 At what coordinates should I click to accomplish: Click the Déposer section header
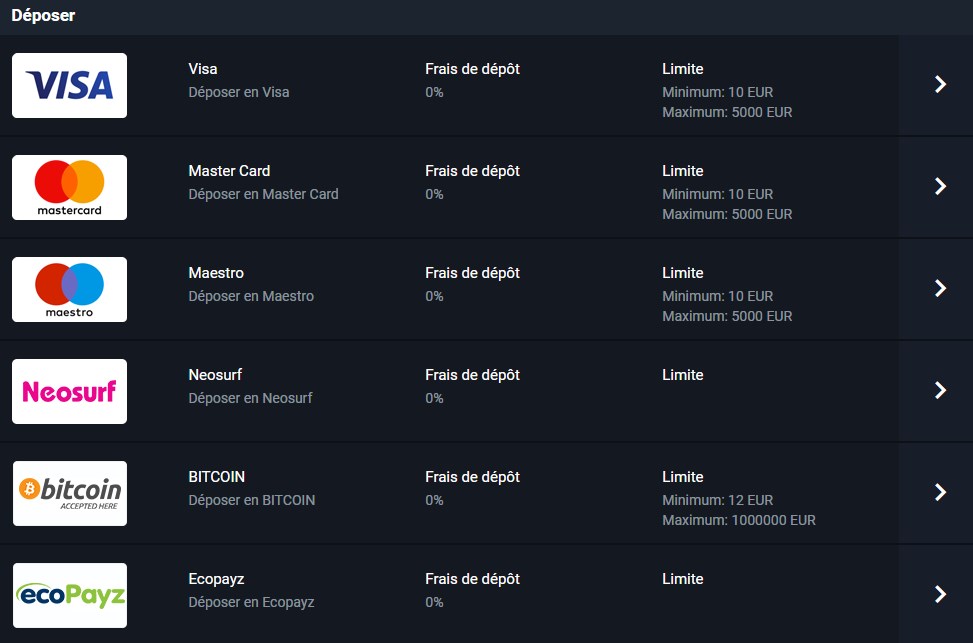[43, 16]
